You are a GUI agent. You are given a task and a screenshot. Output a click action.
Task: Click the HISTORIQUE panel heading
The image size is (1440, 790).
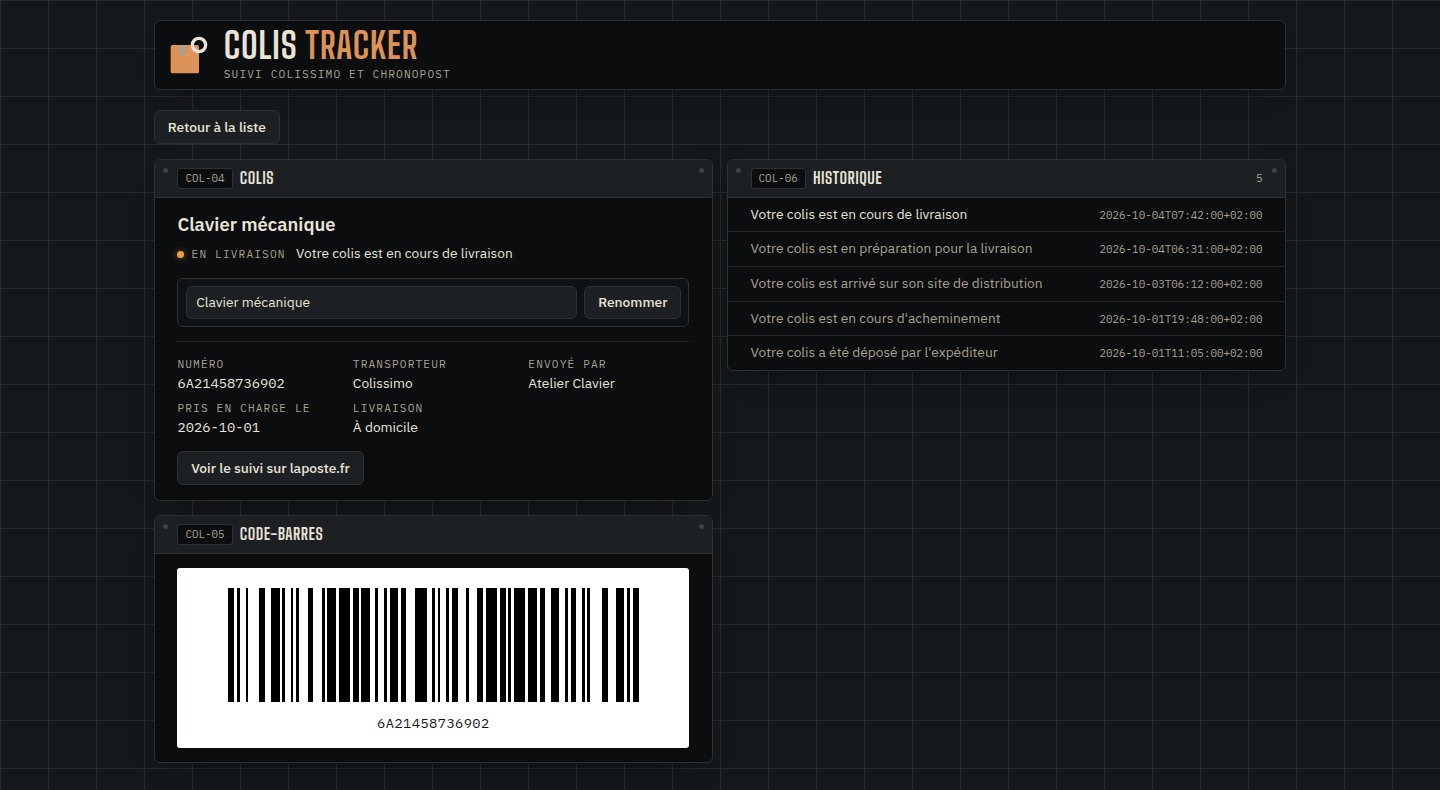tap(847, 178)
